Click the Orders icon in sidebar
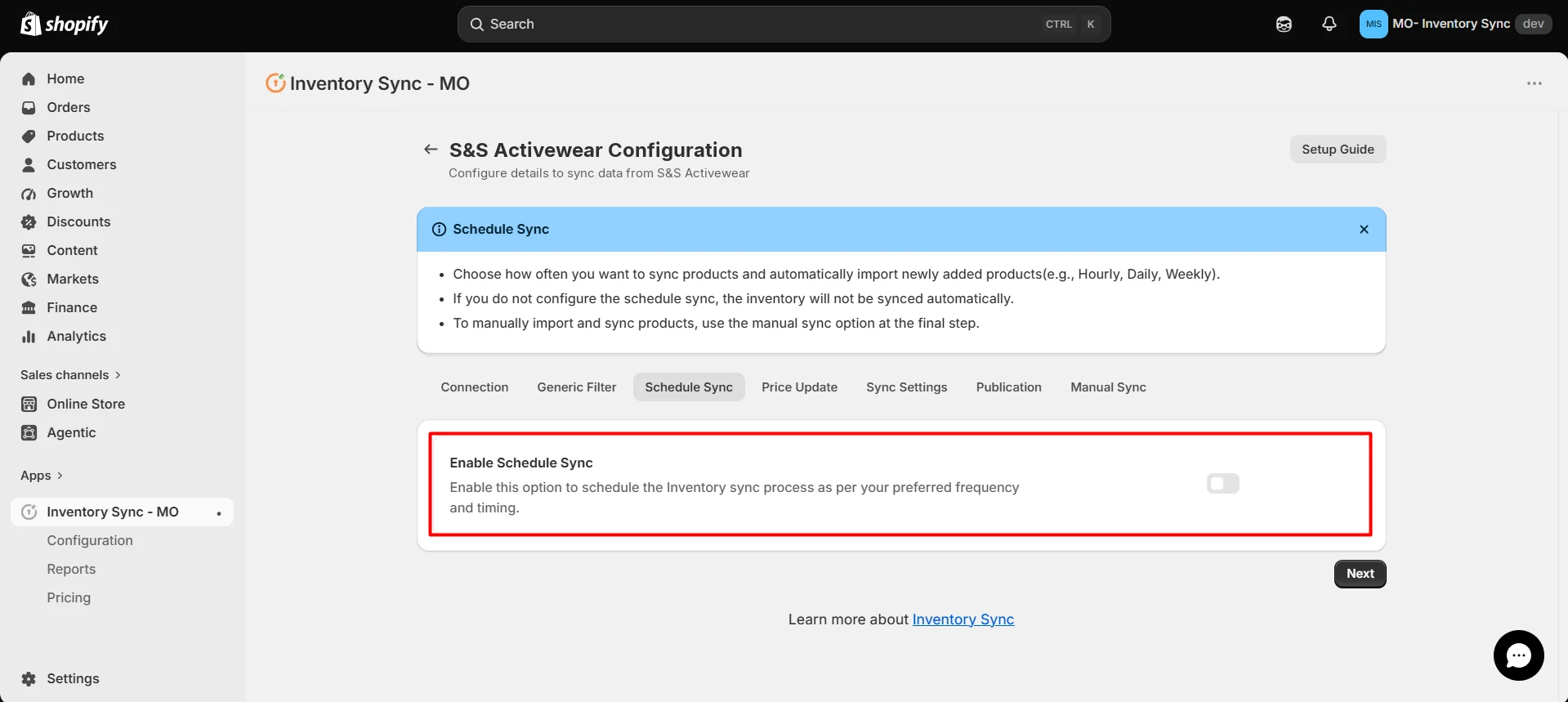 (x=29, y=108)
